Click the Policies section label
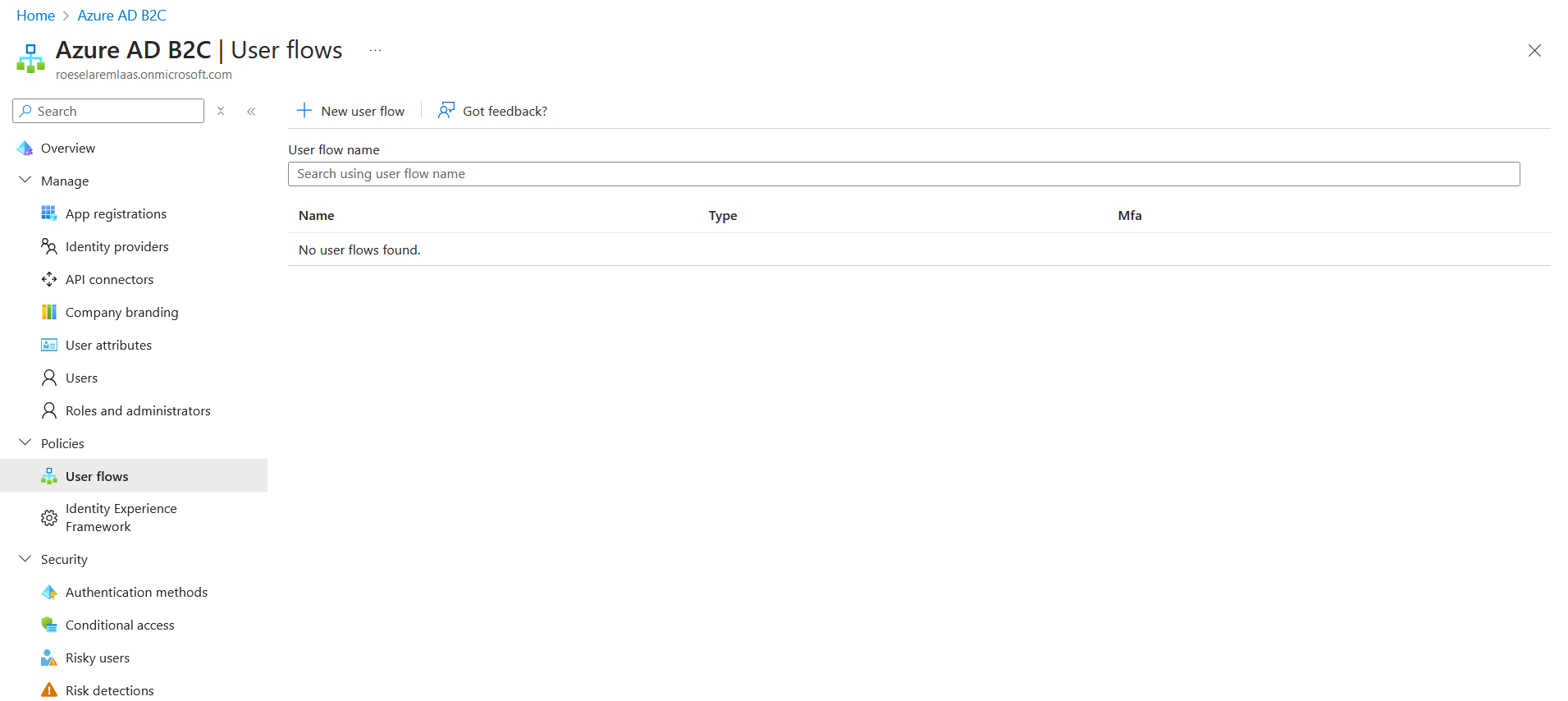The width and height of the screenshot is (1568, 701). pyautogui.click(x=62, y=443)
